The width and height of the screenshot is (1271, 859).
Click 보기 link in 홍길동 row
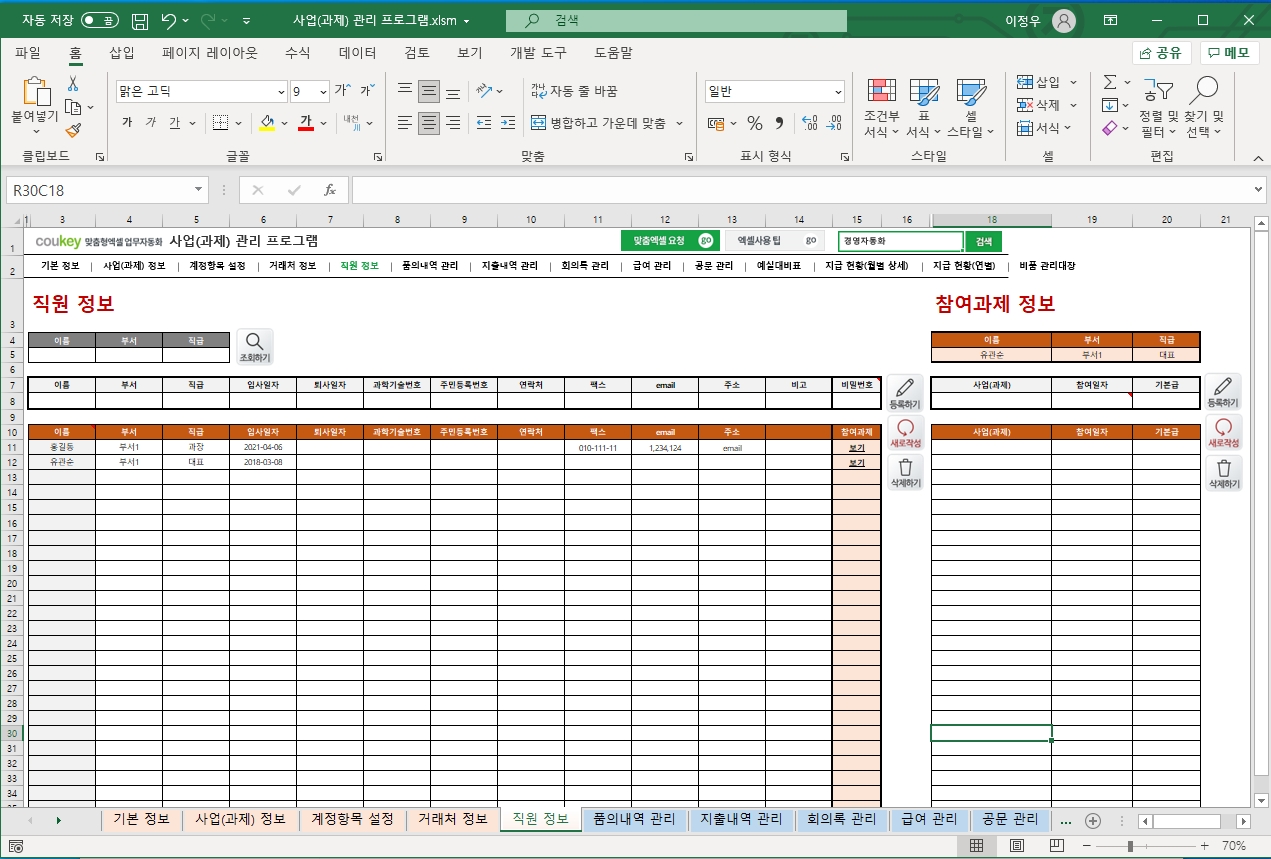pyautogui.click(x=857, y=448)
